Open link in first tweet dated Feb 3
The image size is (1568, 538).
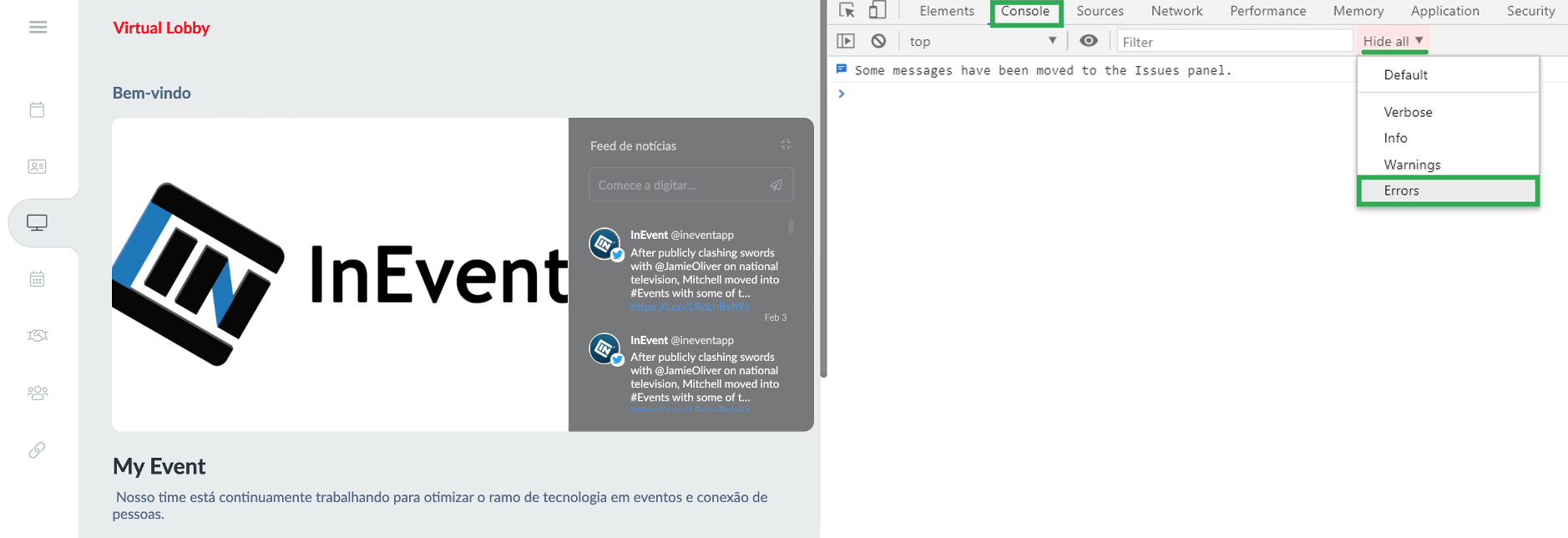(690, 307)
